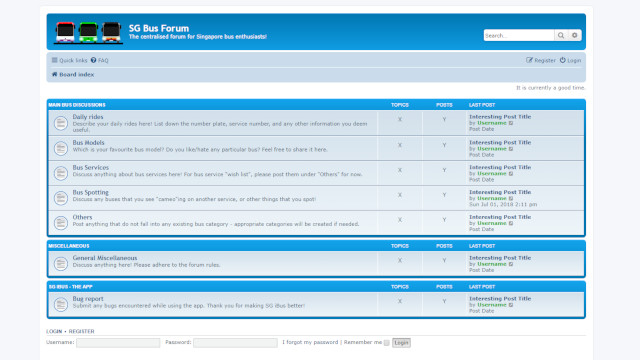This screenshot has width=640, height=360.
Task: Open the Quick links dropdown menu
Action: (x=69, y=60)
